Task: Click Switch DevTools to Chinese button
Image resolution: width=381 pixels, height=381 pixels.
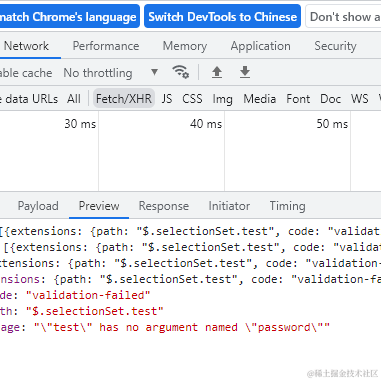Action: tap(222, 16)
